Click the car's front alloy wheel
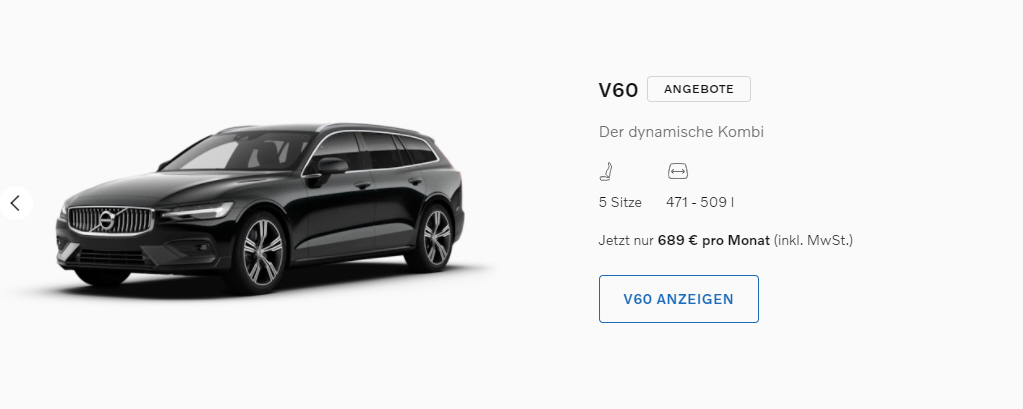The width and height of the screenshot is (1023, 409). click(262, 252)
